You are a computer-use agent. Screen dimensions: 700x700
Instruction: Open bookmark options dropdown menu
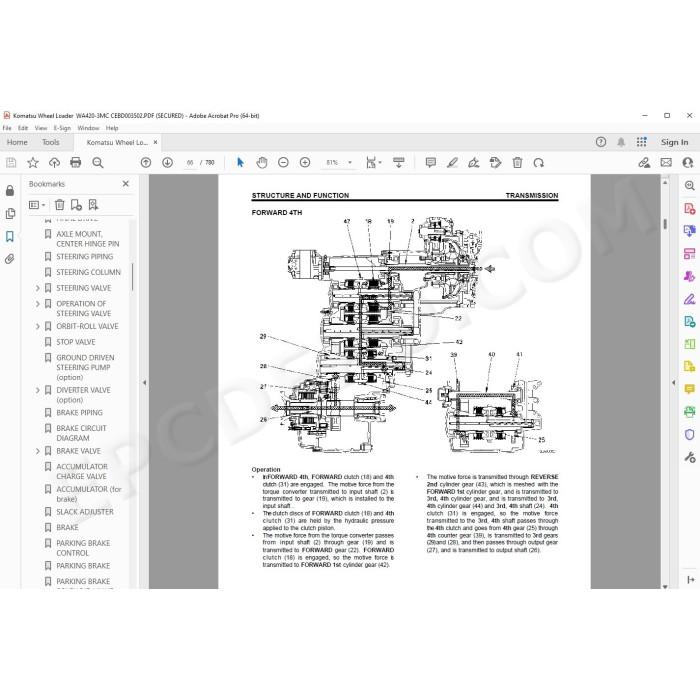tap(37, 205)
